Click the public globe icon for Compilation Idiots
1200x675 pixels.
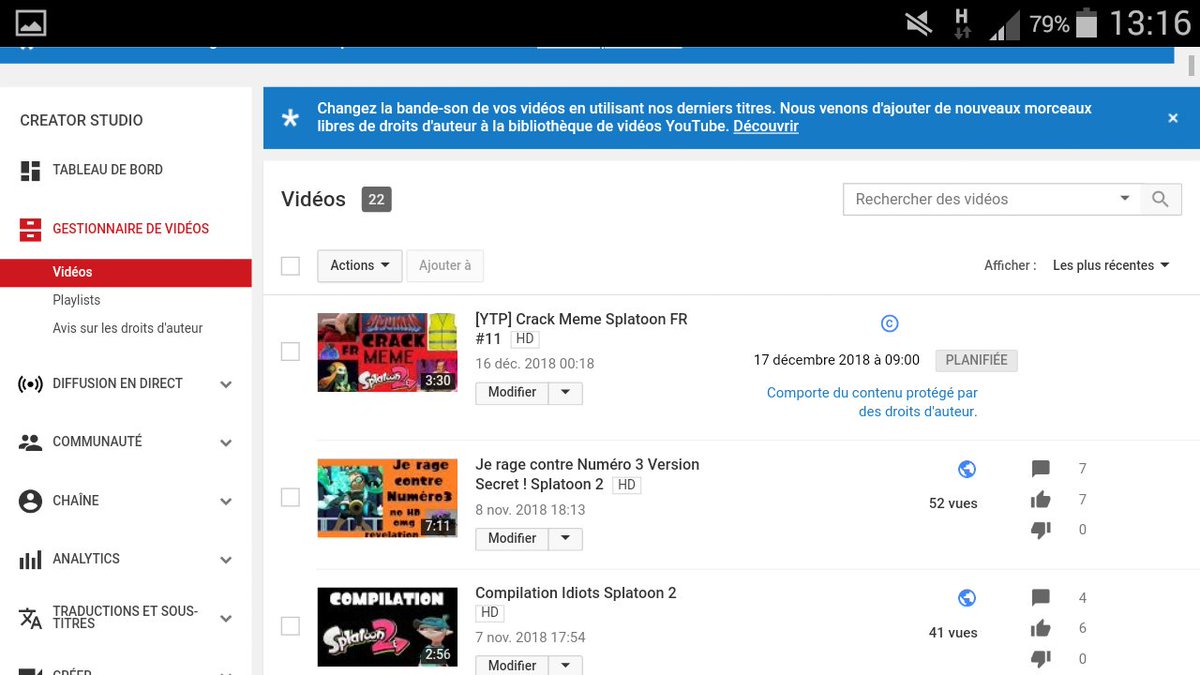(967, 598)
